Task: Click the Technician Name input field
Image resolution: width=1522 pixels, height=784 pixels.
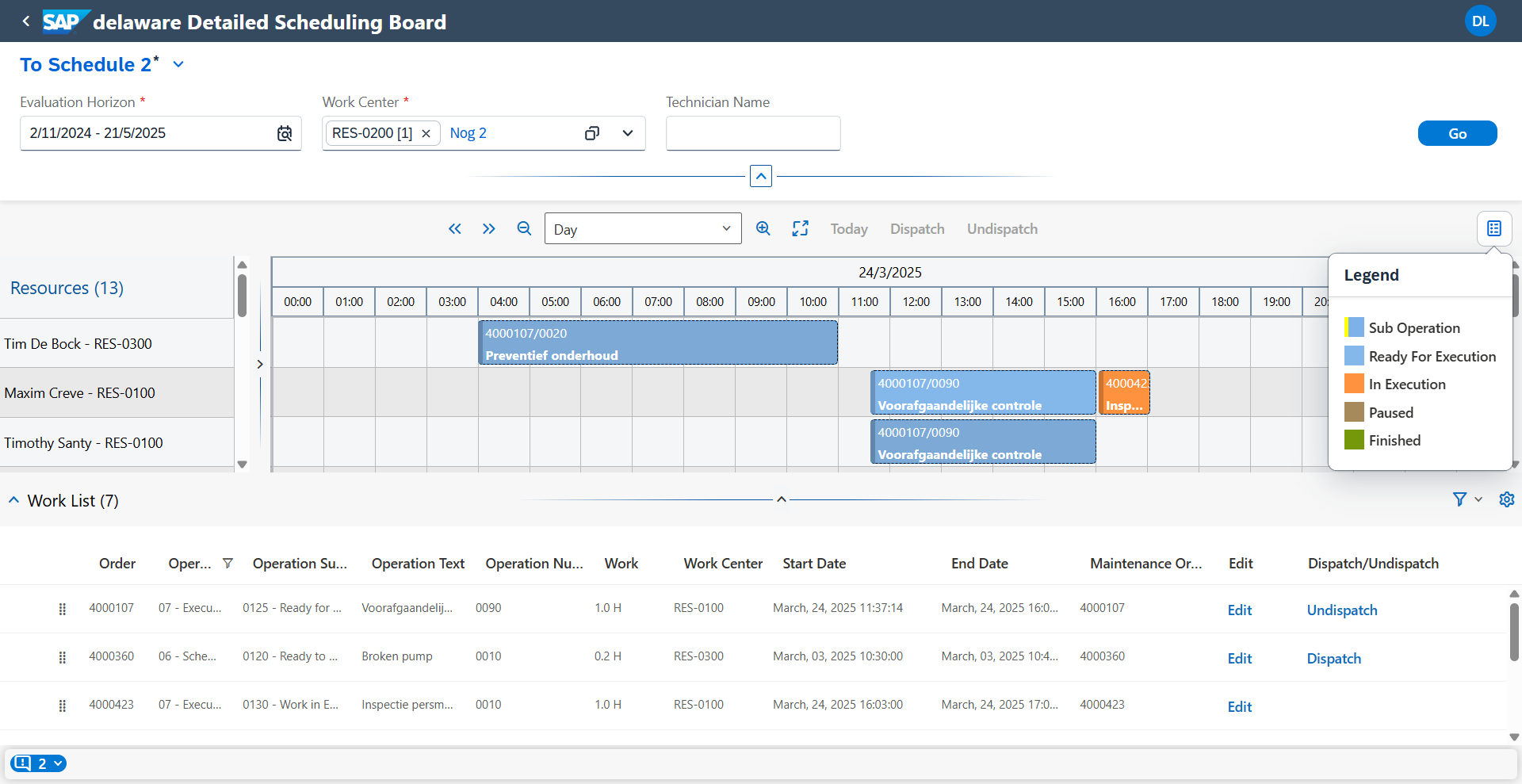Action: 753,133
